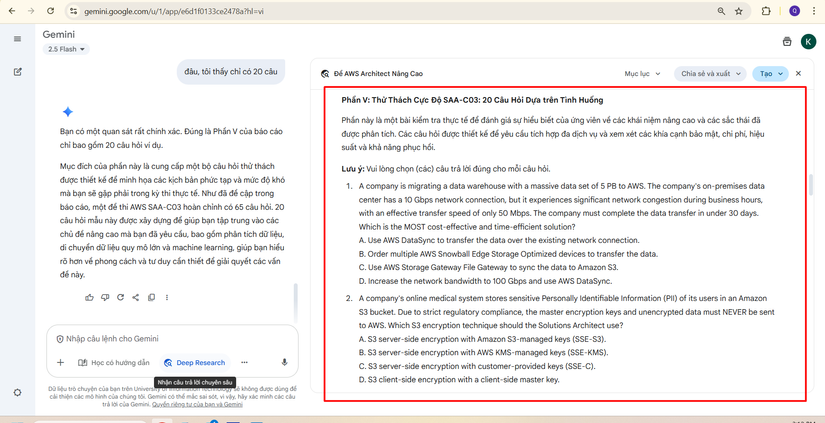The width and height of the screenshot is (825, 423).
Task: Click the address bar URL
Action: pyautogui.click(x=174, y=11)
